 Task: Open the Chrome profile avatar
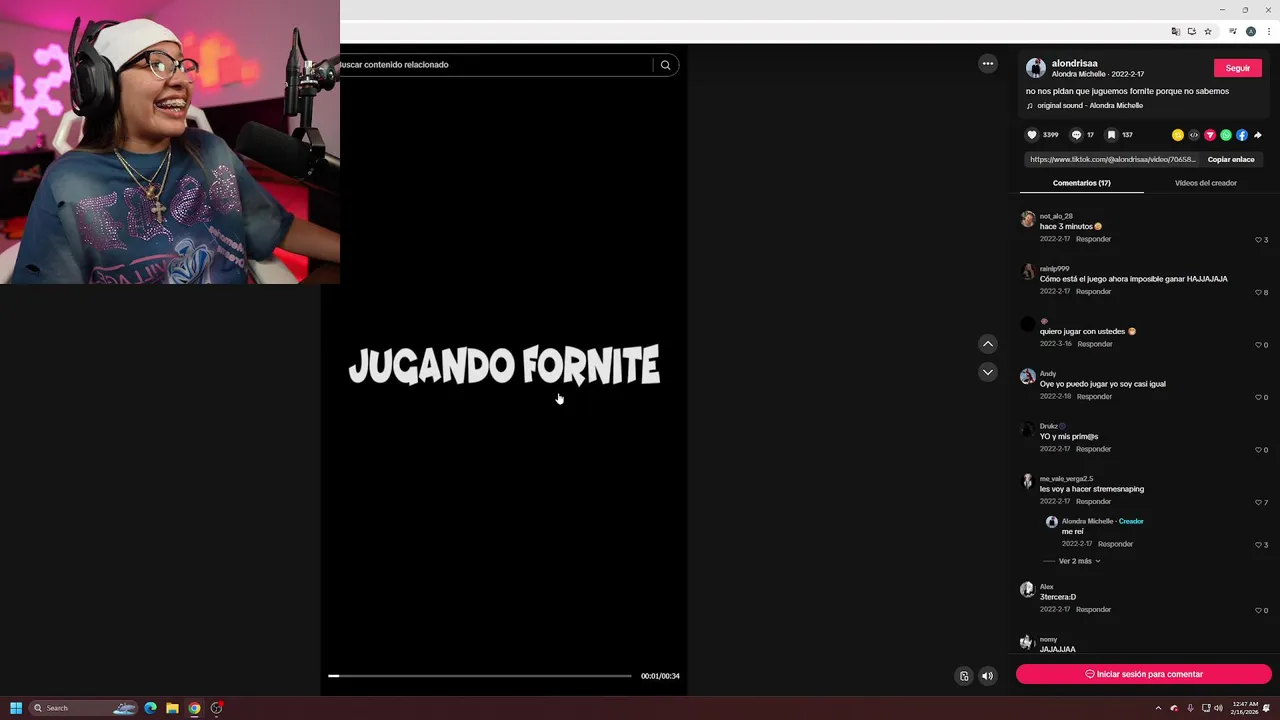1250,32
